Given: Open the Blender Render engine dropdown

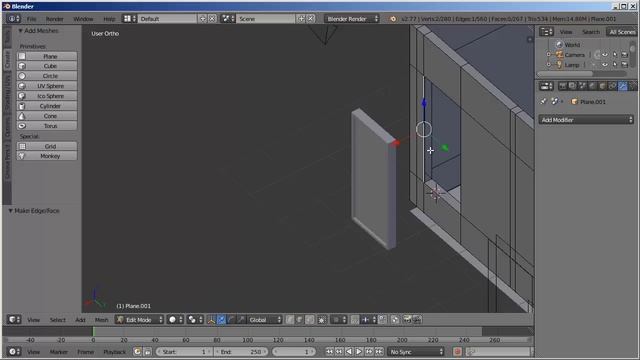Looking at the screenshot, I should (x=352, y=19).
